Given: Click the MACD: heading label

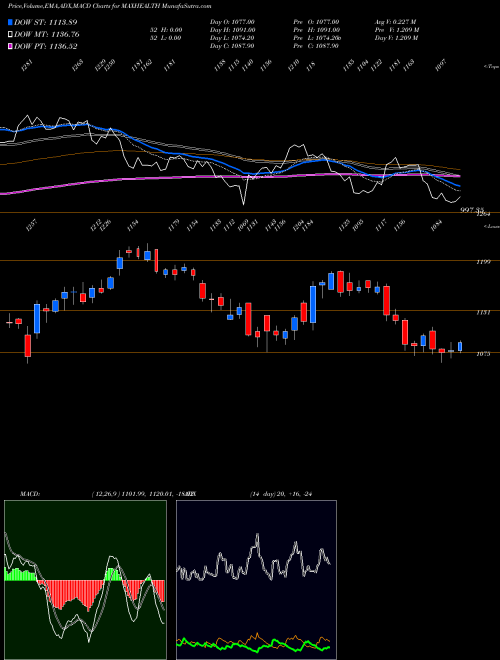Looking at the screenshot, I should coord(29,494).
